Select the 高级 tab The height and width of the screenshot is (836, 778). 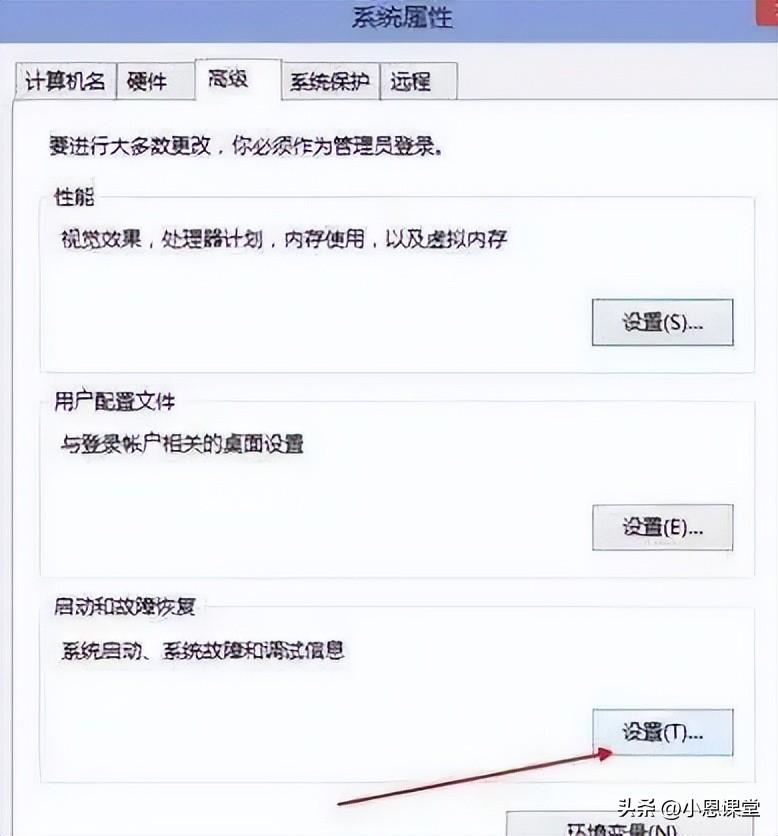pyautogui.click(x=238, y=79)
